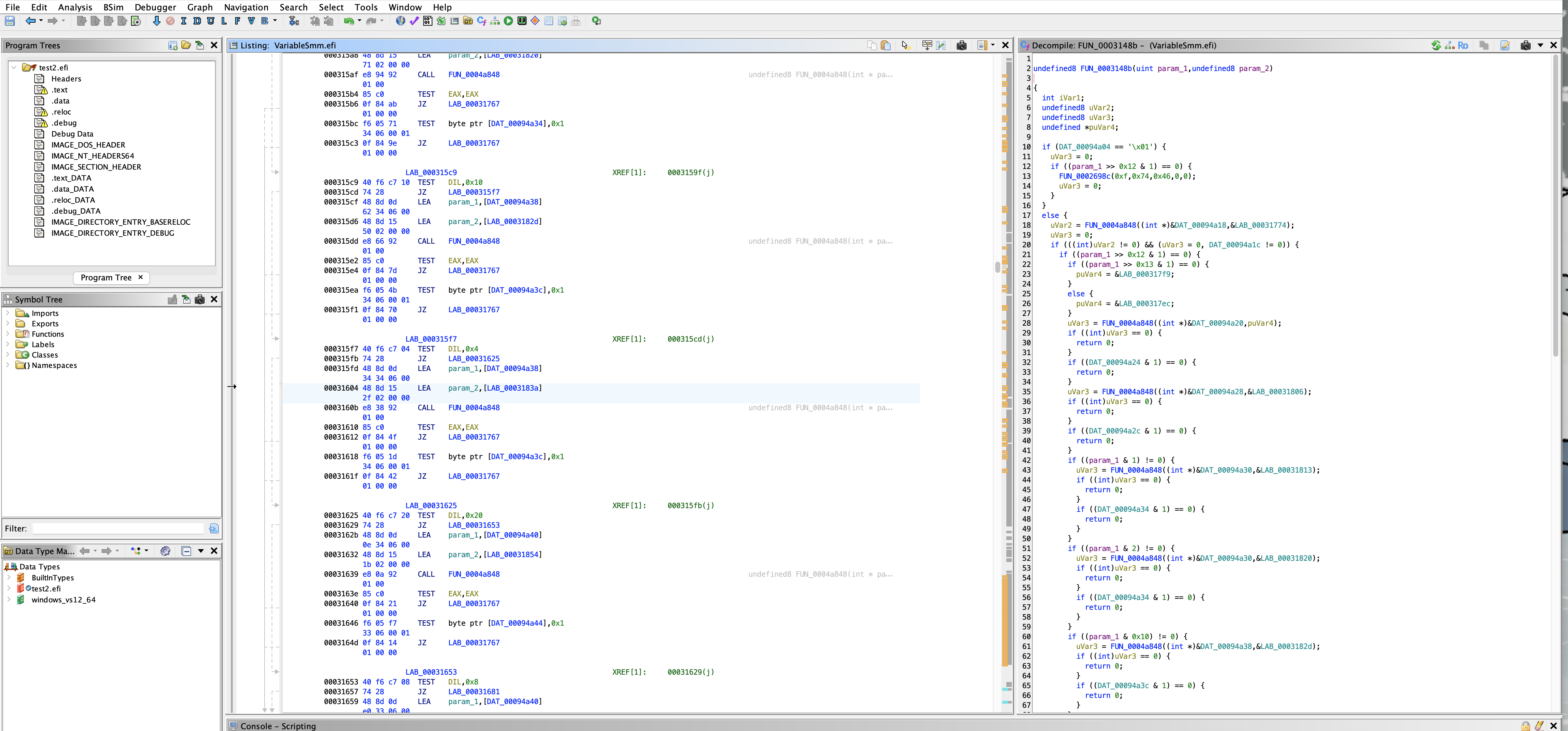Take a Listing snapshot with camera icon
The width and height of the screenshot is (1568, 731).
pyautogui.click(x=962, y=46)
